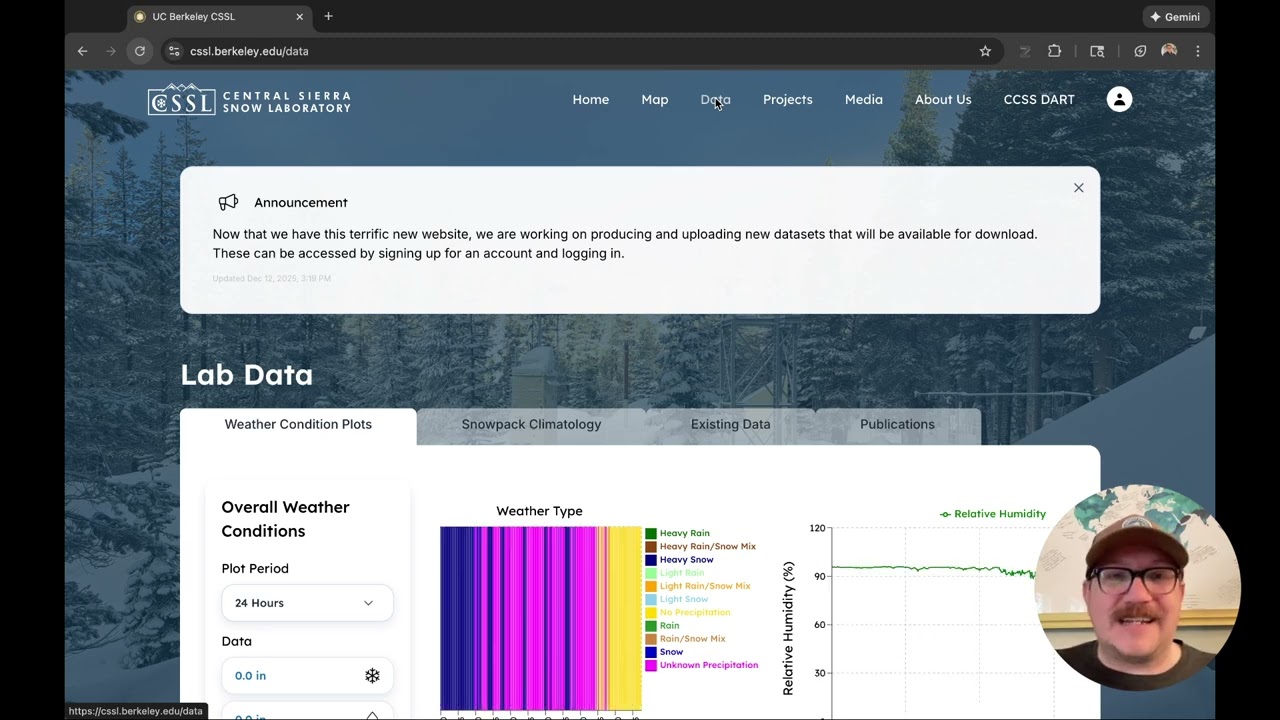Open the tab search icon in toolbar

point(1097,51)
